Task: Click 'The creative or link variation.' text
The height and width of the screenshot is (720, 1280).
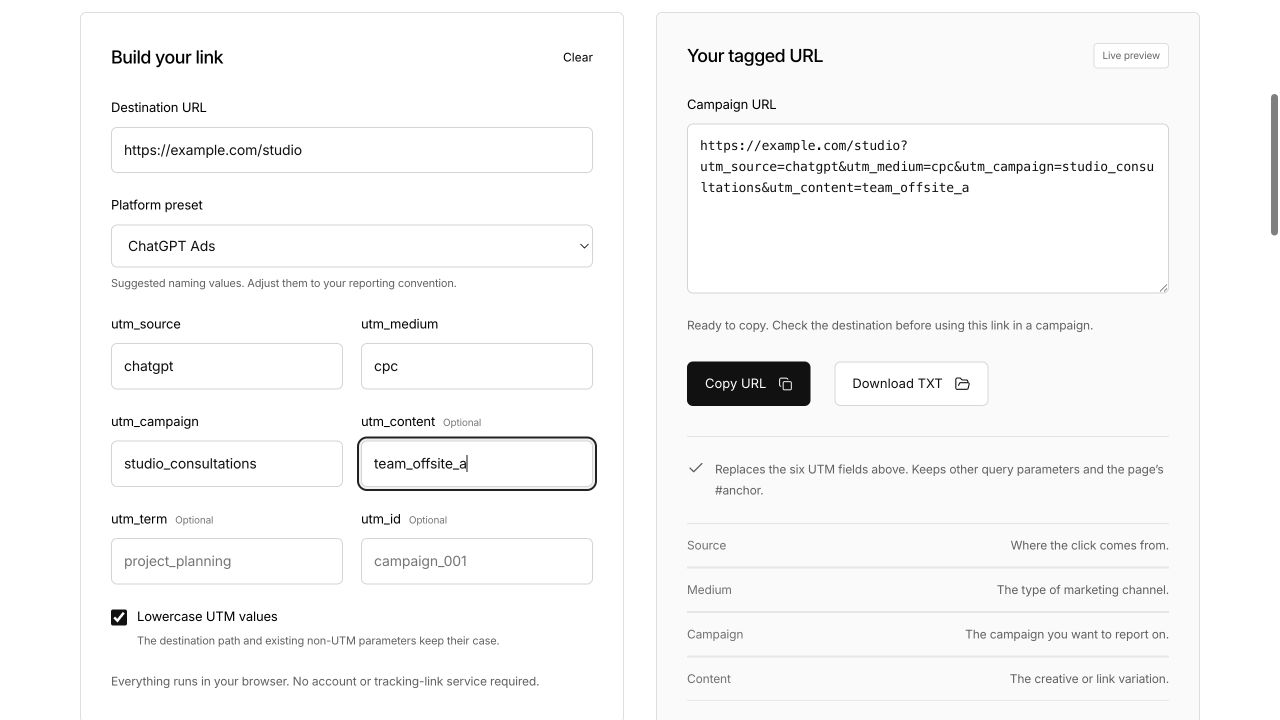Action: pos(1089,679)
